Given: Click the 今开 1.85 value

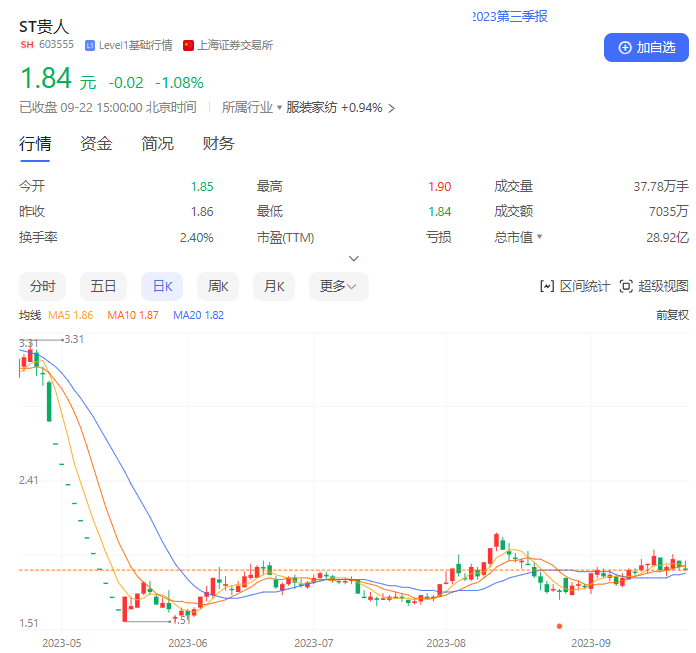Looking at the screenshot, I should pos(202,186).
